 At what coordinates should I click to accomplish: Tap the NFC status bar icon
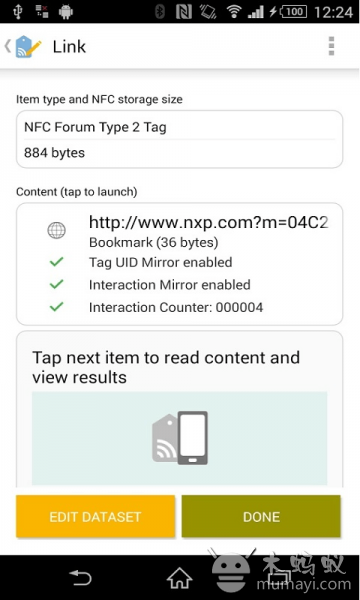184,12
